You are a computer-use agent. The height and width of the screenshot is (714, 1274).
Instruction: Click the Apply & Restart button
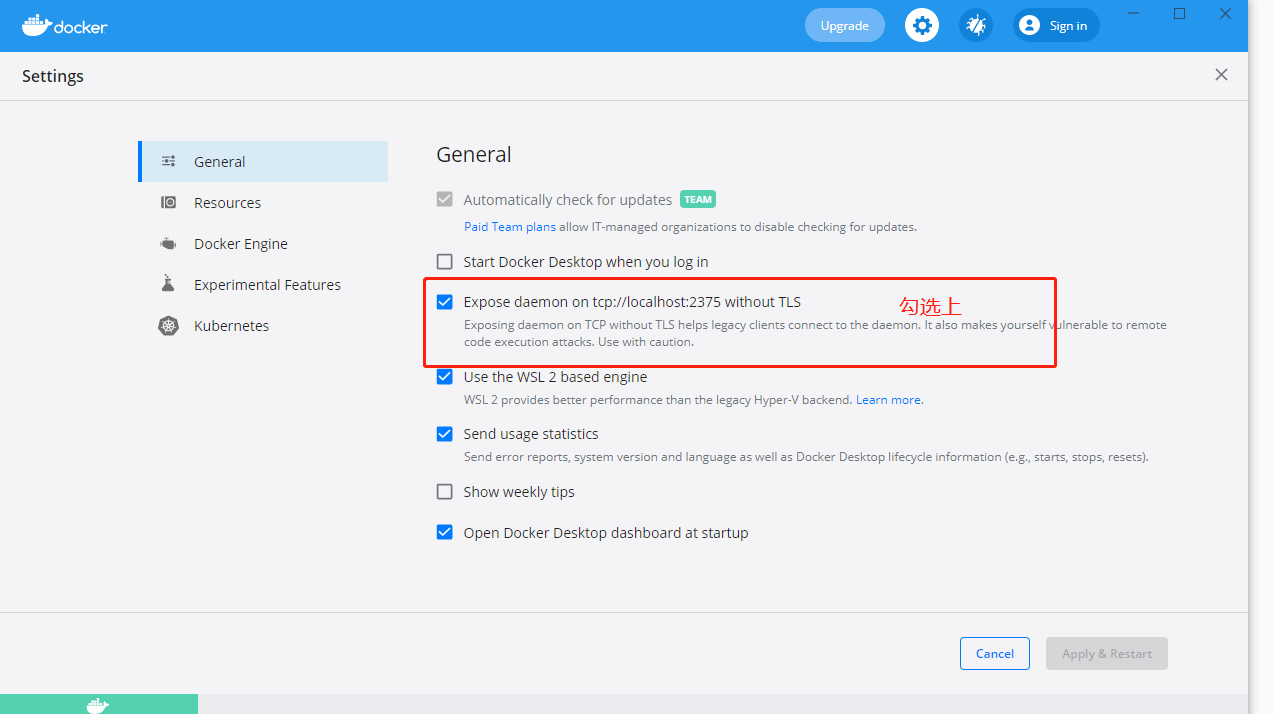point(1107,653)
